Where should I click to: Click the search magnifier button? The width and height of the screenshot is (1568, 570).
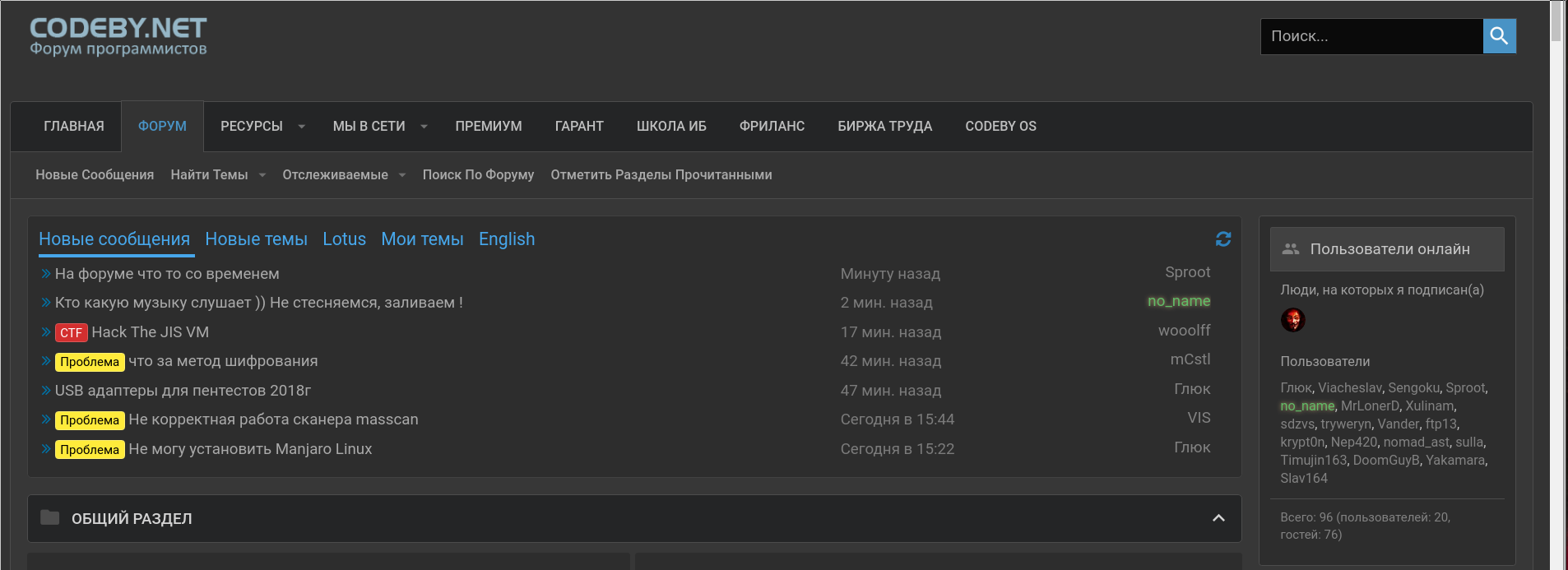pos(1499,36)
